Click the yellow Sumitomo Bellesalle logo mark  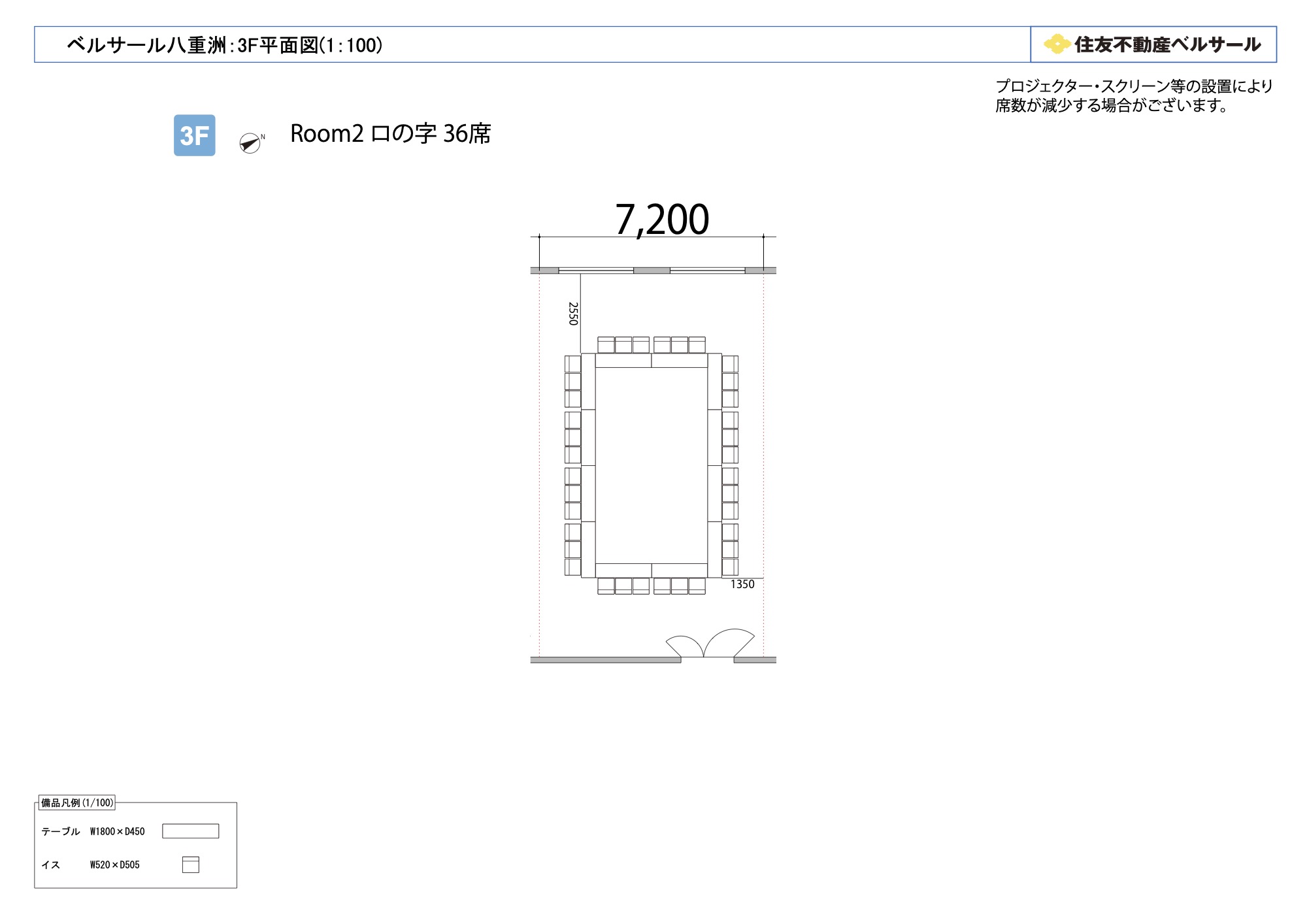point(1057,44)
